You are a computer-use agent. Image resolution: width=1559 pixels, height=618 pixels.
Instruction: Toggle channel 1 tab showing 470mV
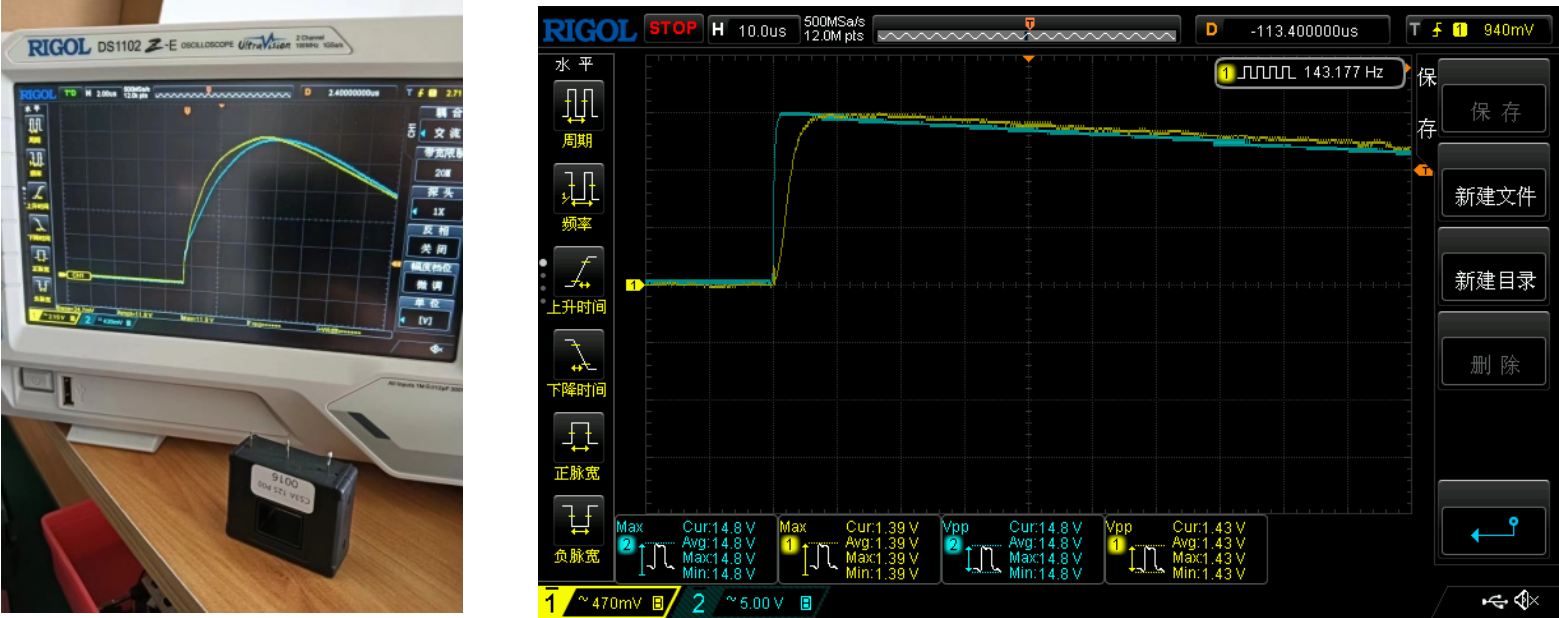pyautogui.click(x=608, y=602)
